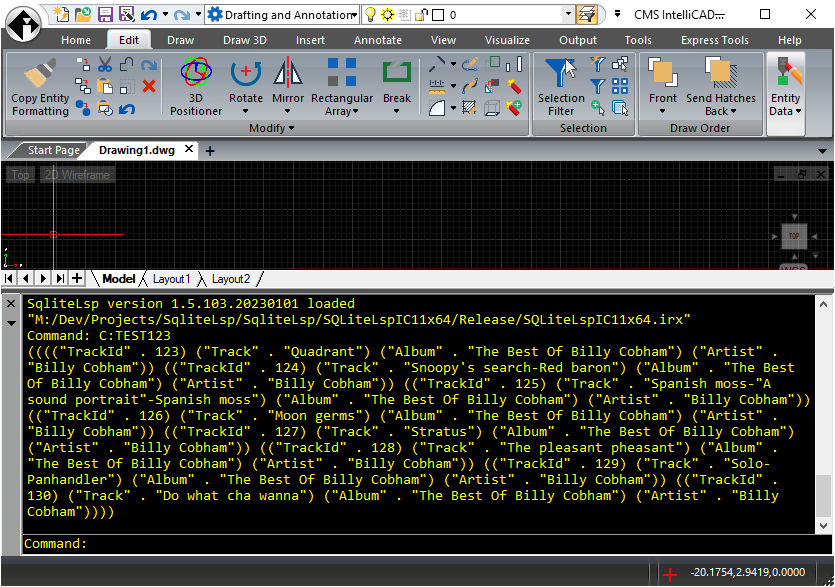Expand the Modify panel options
Screen dimensions: 835x587
[x=272, y=128]
